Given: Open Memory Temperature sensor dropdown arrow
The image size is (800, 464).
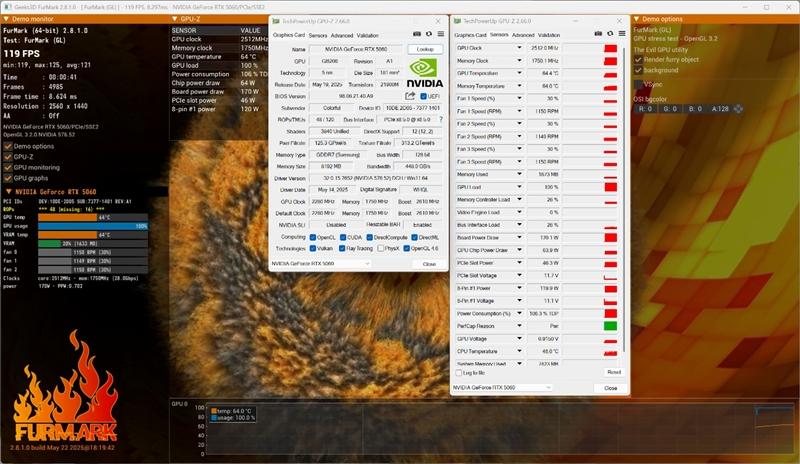Looking at the screenshot, I should pyautogui.click(x=519, y=86).
